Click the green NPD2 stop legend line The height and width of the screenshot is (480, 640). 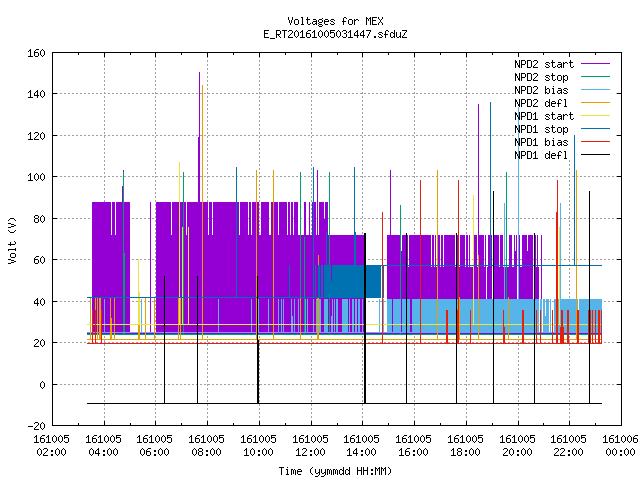coord(595,77)
